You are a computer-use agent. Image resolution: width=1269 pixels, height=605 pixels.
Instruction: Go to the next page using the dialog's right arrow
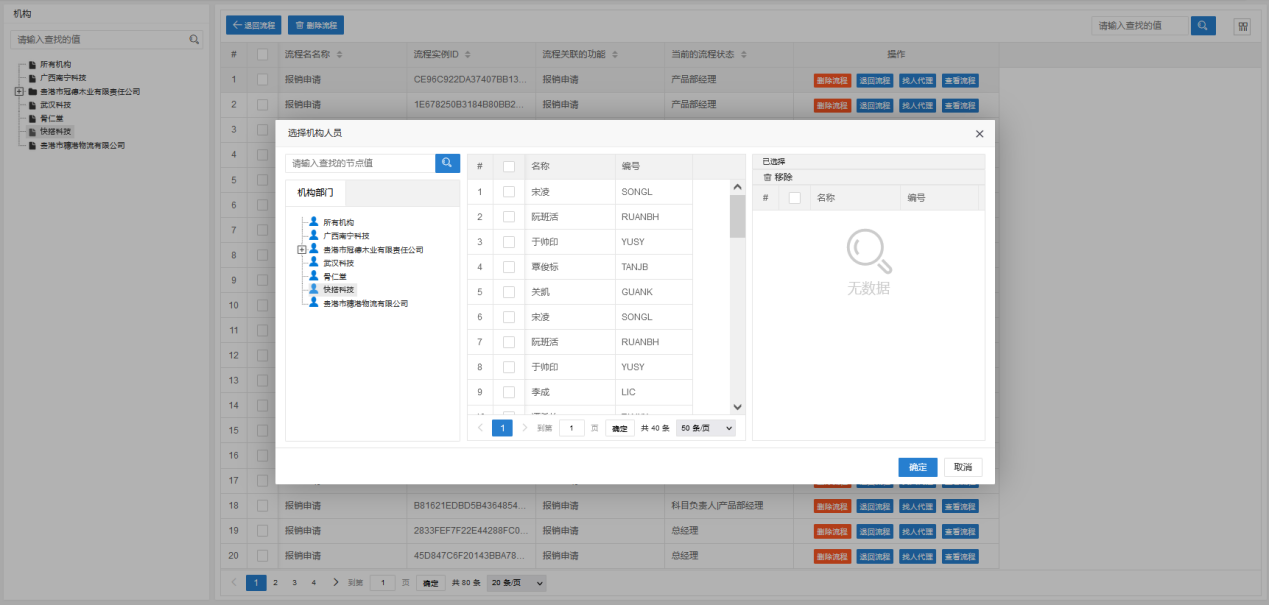coord(525,428)
